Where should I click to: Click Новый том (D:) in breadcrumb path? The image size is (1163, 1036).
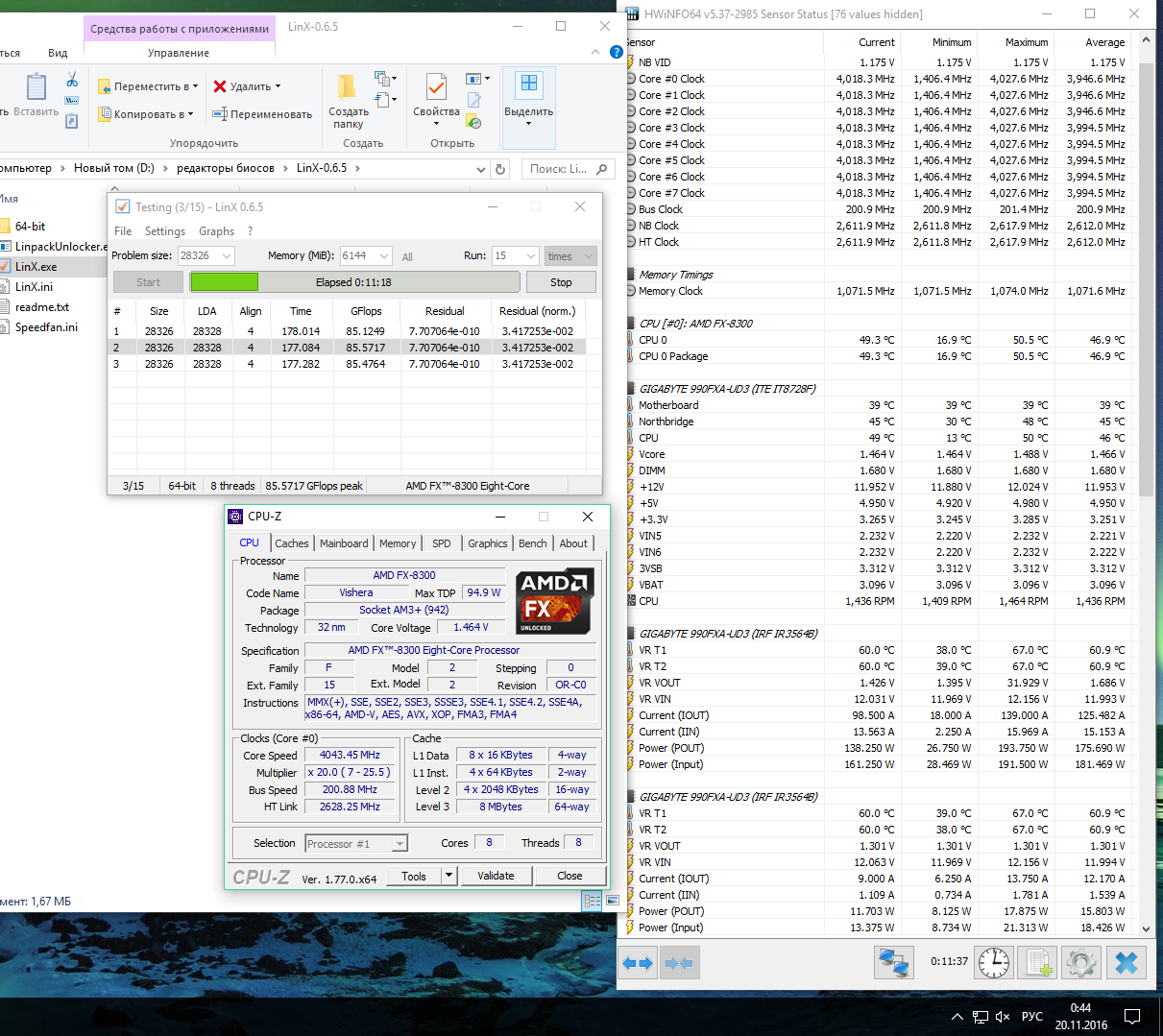pos(113,168)
